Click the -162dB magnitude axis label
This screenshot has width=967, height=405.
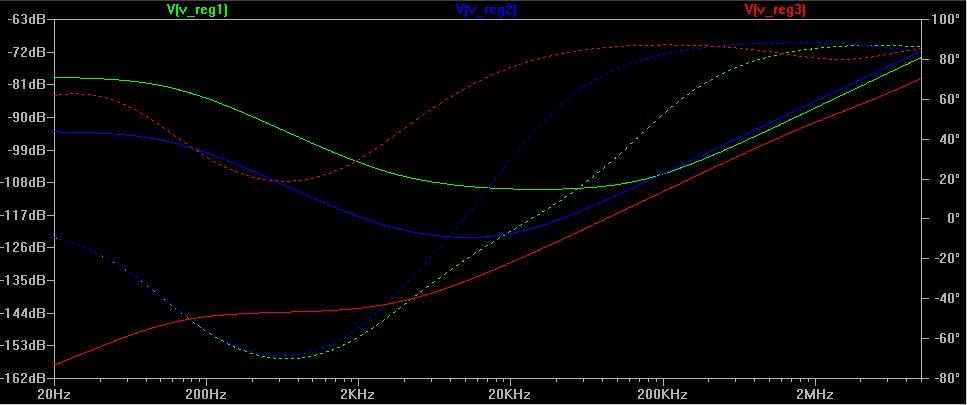[x=23, y=377]
